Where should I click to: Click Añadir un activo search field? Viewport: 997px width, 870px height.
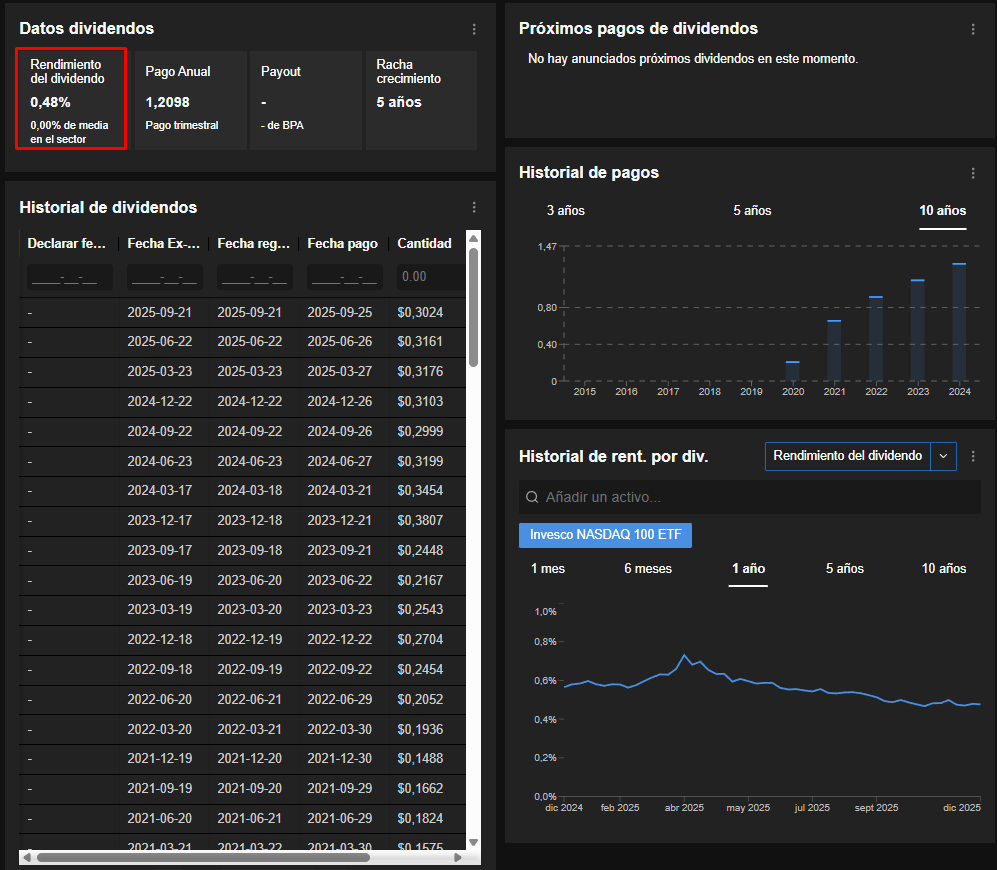point(760,497)
